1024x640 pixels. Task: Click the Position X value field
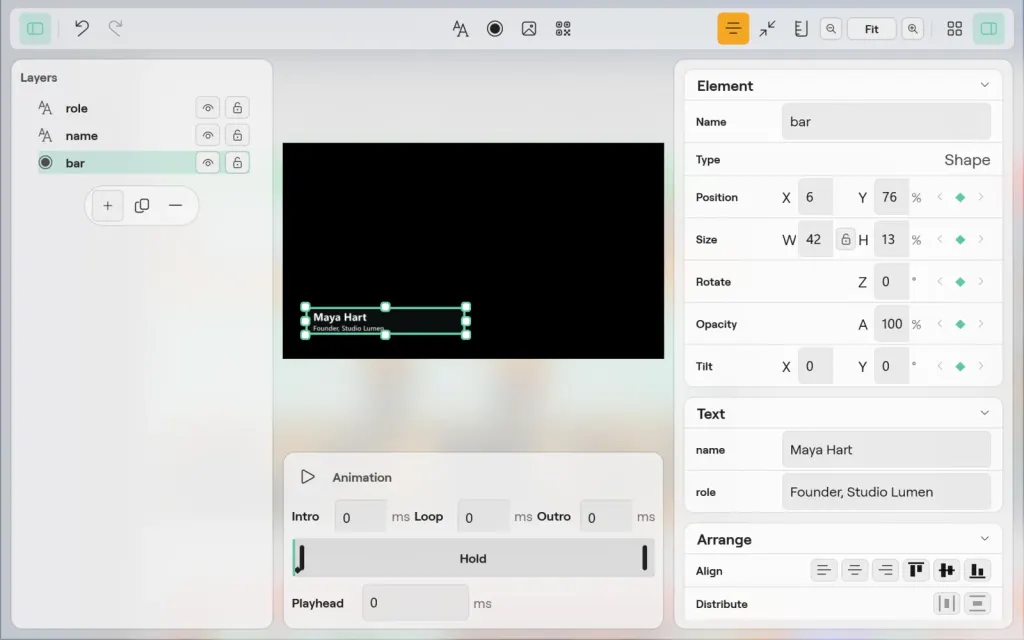pos(815,197)
